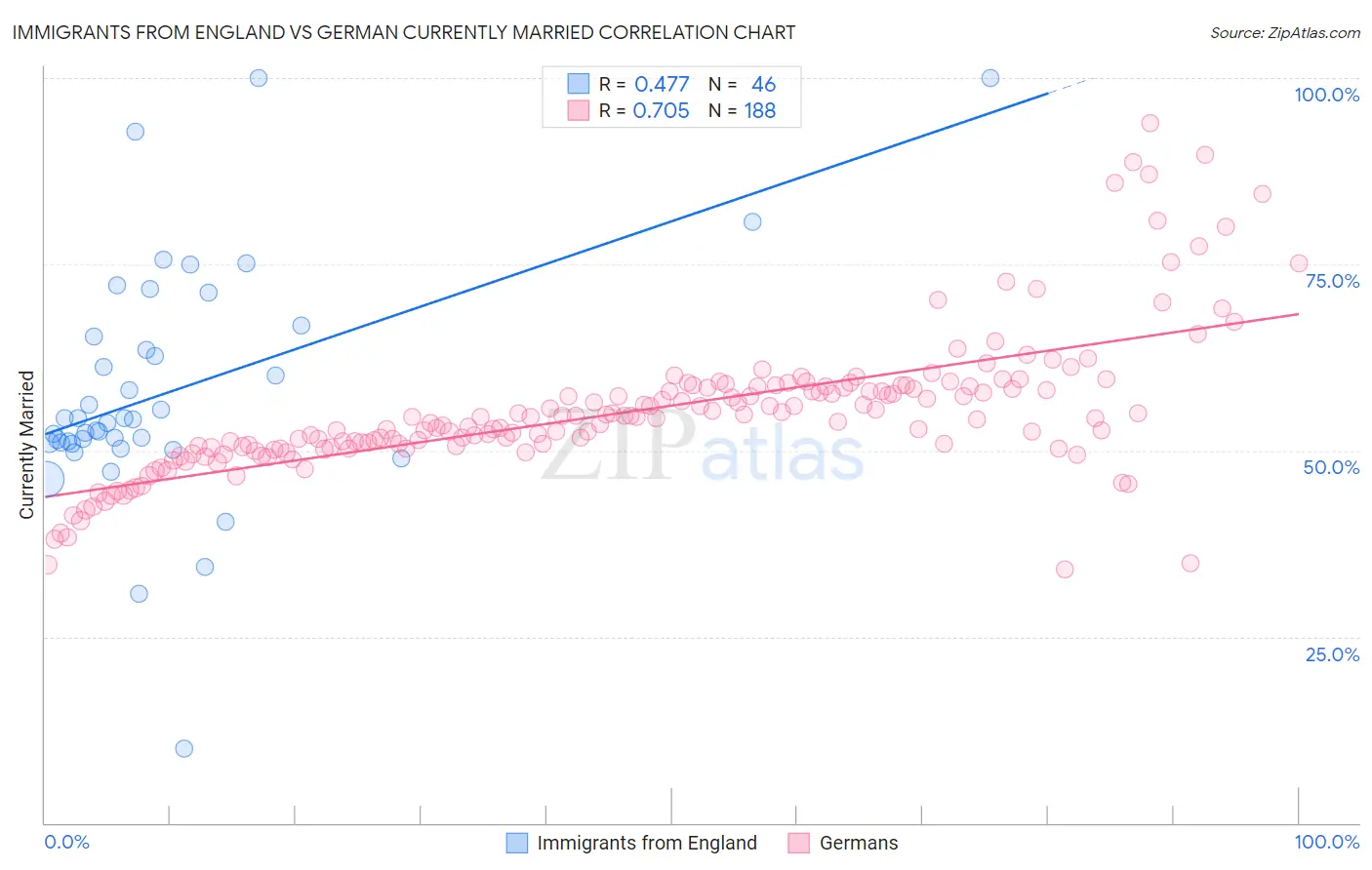
Task: Click the N = 46 value
Action: click(x=743, y=84)
